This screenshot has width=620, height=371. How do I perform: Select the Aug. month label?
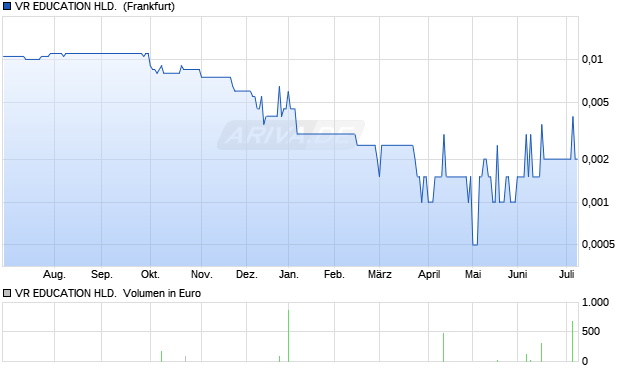pyautogui.click(x=54, y=274)
